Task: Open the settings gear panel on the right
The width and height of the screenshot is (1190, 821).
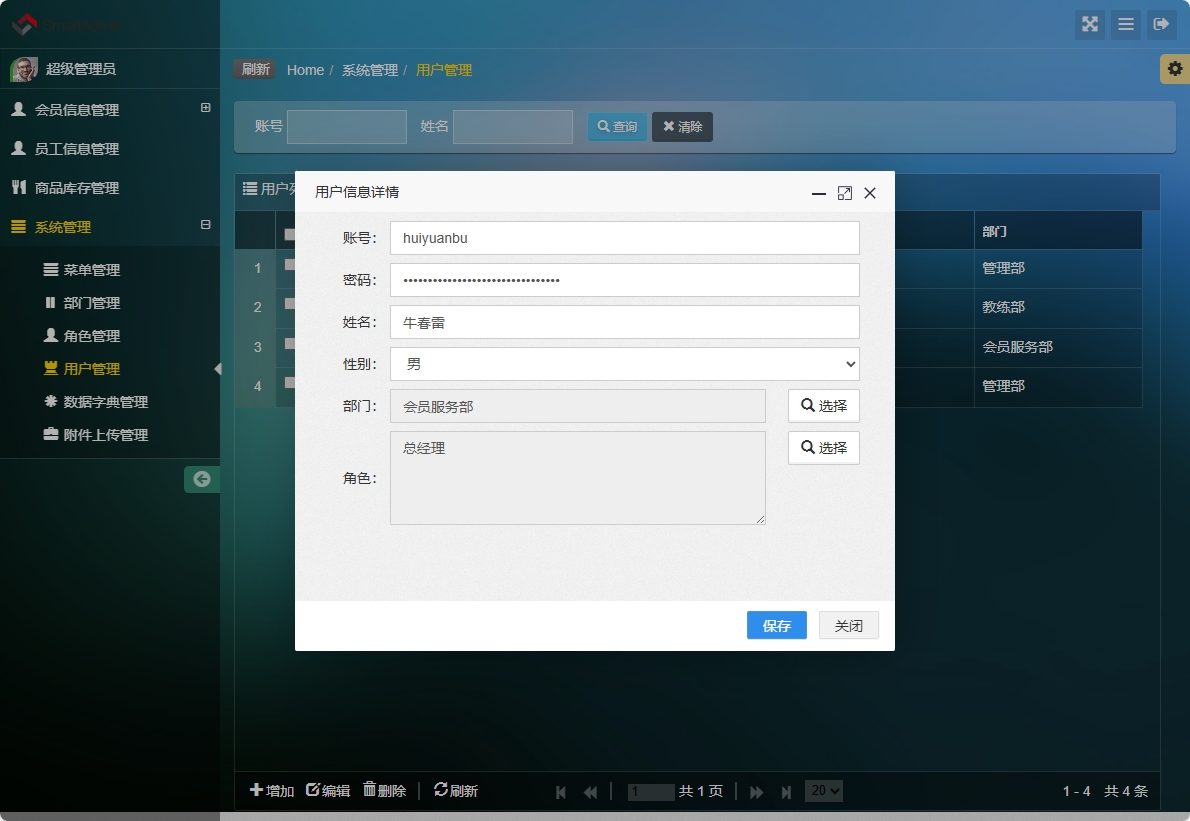Action: tap(1177, 69)
